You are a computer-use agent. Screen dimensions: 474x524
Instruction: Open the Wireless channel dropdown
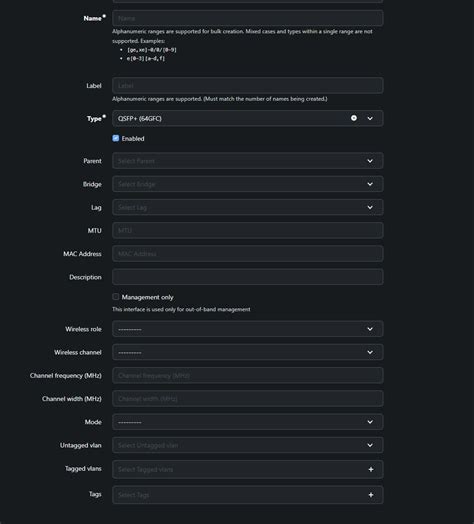click(248, 352)
